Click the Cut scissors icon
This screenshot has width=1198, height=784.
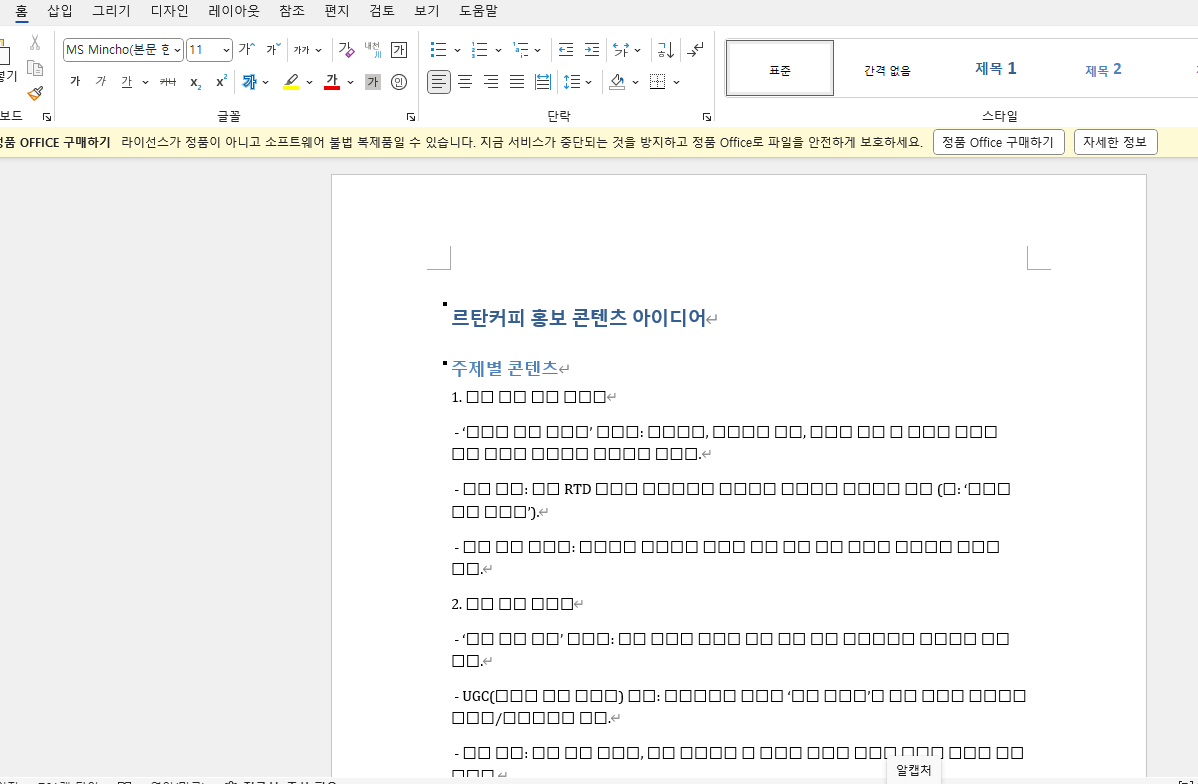click(34, 44)
